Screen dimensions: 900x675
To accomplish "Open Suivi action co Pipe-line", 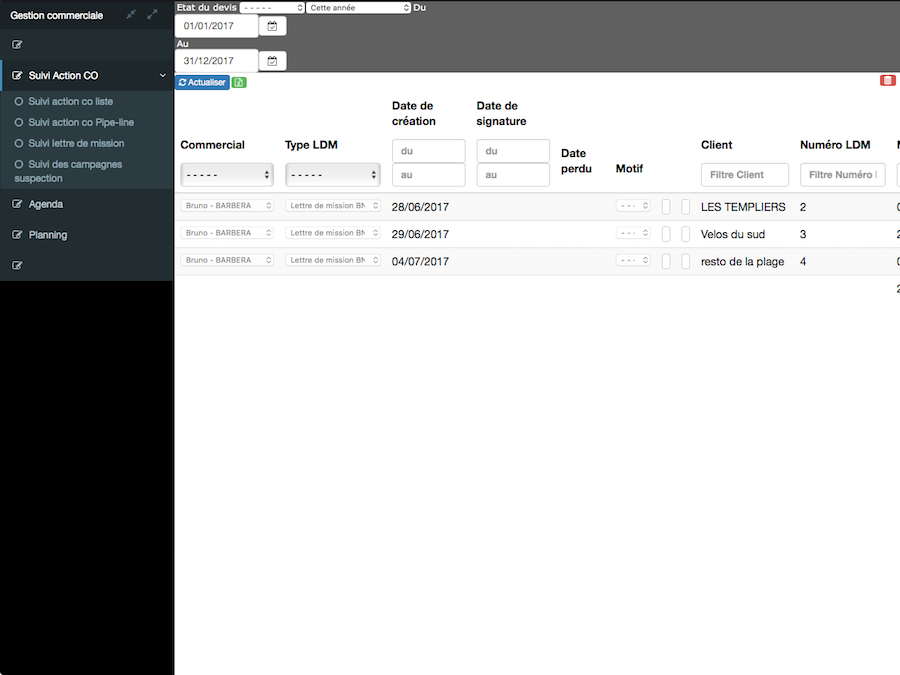I will point(81,122).
